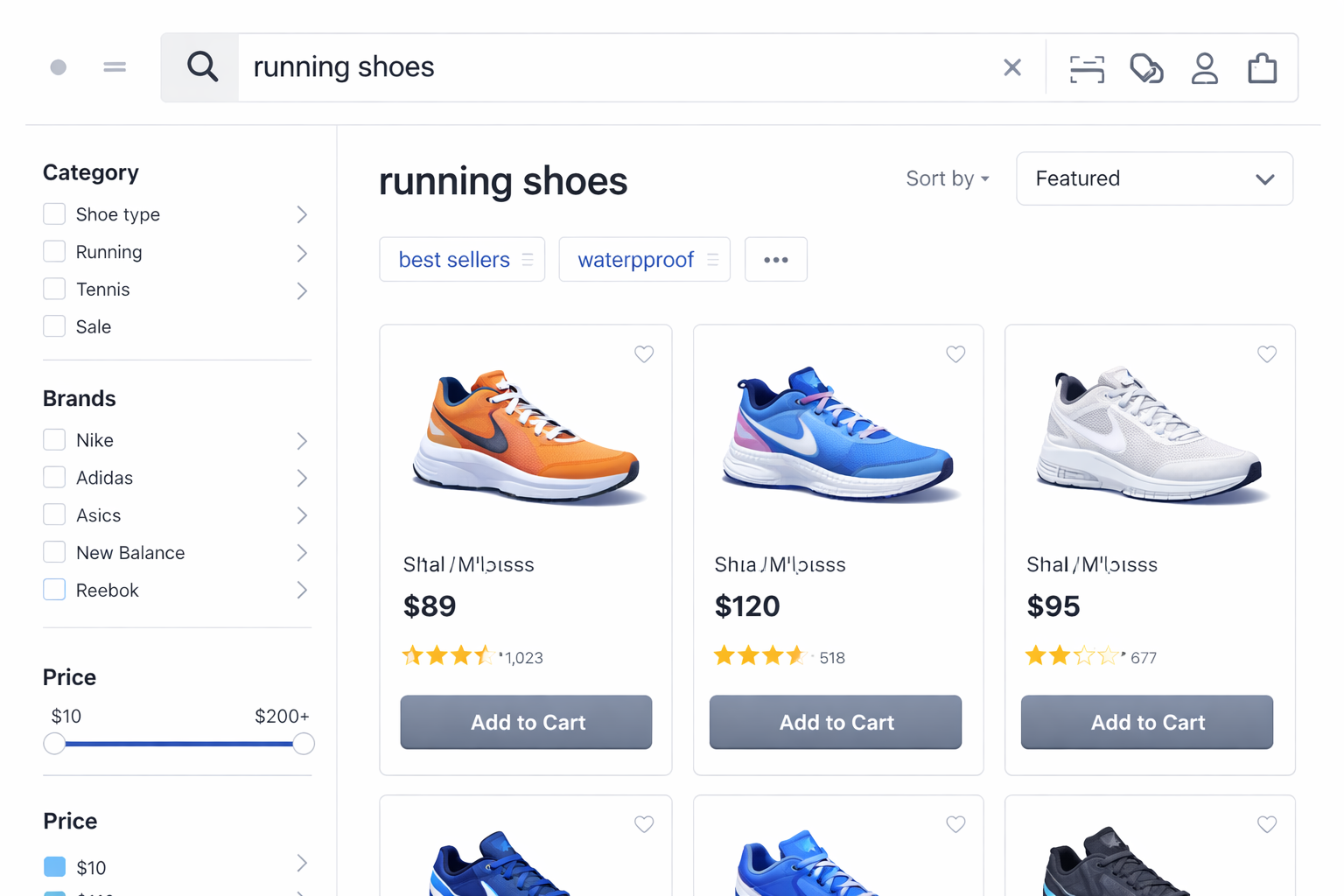The image size is (1344, 896).
Task: Expand the Reebok chevron
Action: [302, 591]
